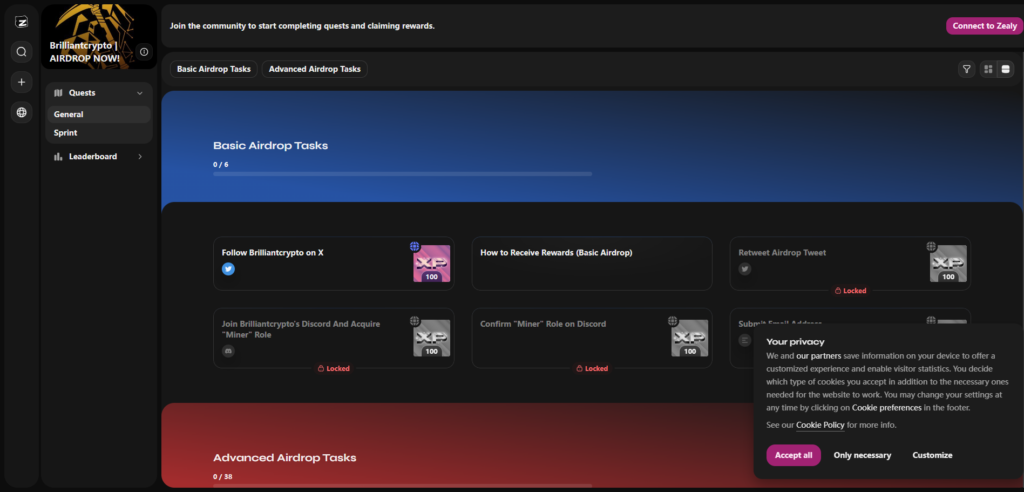Switch to the grid view layout icon

(x=988, y=69)
